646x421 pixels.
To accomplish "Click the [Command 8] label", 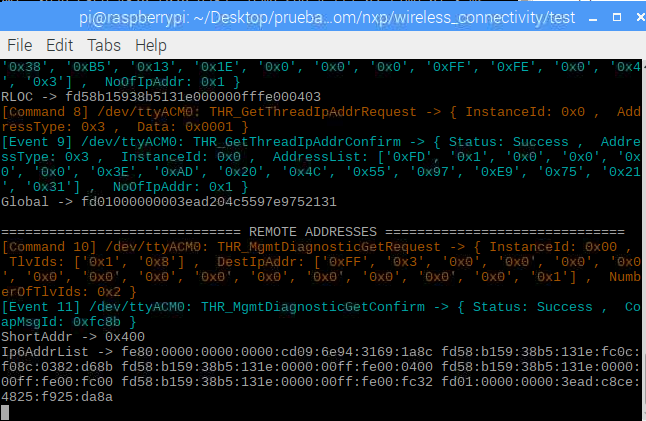I will [x=45, y=112].
